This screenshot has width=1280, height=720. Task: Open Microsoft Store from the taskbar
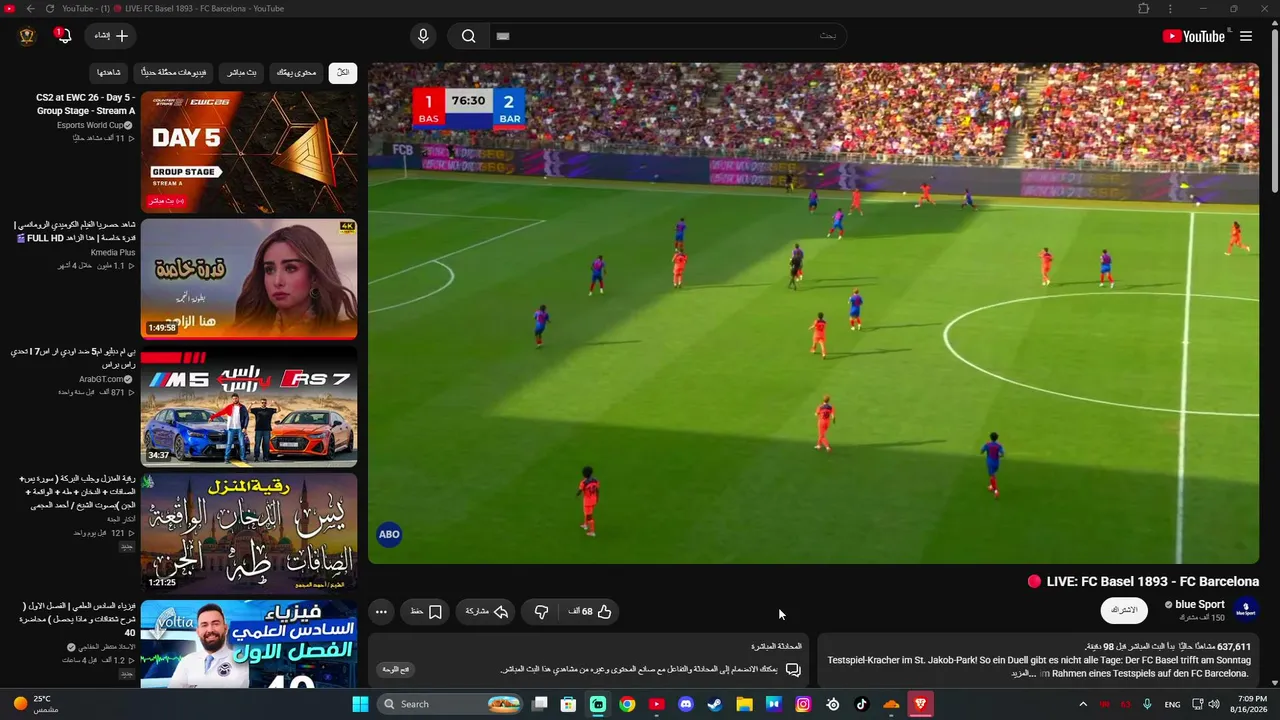pos(568,704)
